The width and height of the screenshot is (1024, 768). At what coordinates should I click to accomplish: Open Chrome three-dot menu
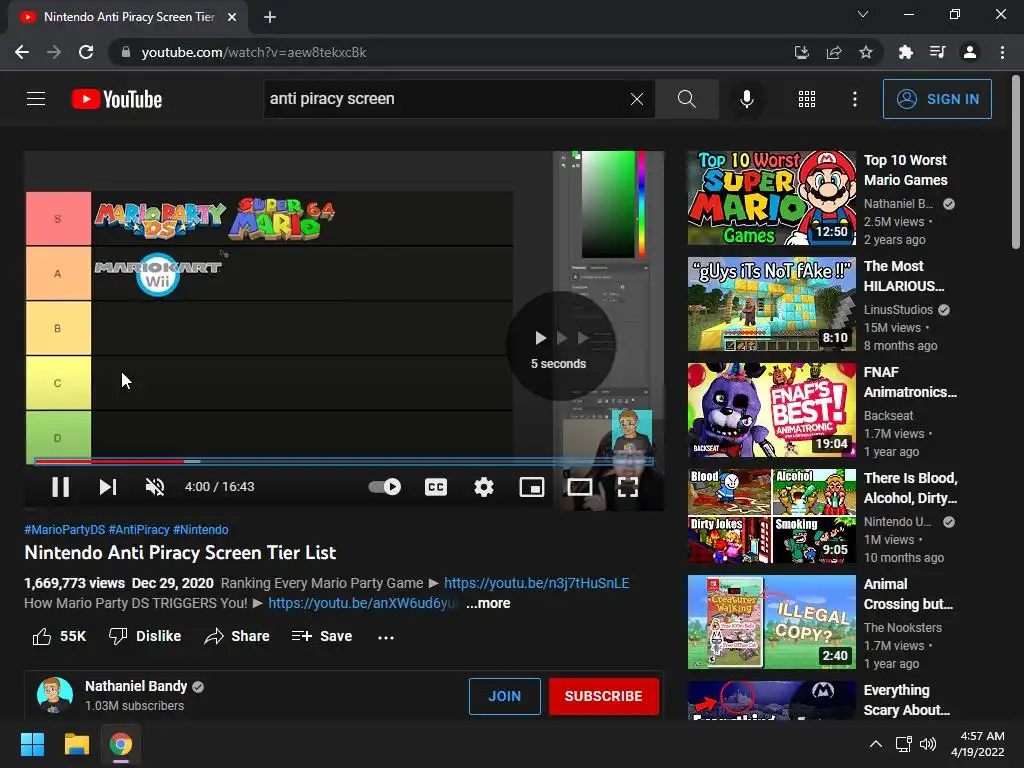coord(1002,52)
